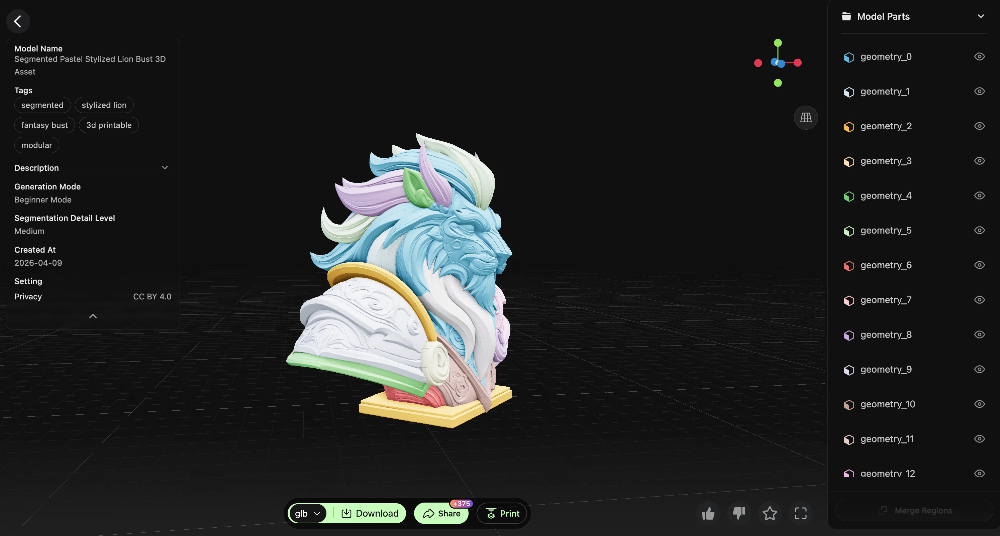Select geometry_3 cube icon

(849, 161)
